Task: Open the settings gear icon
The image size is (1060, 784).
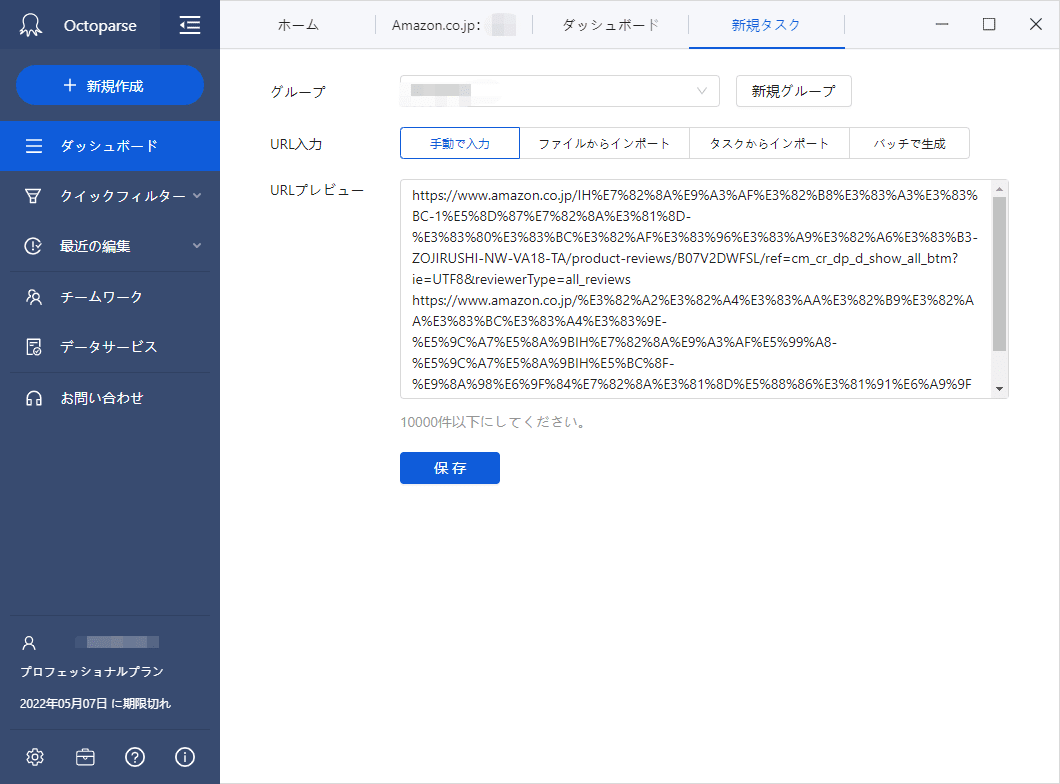Action: pyautogui.click(x=34, y=757)
